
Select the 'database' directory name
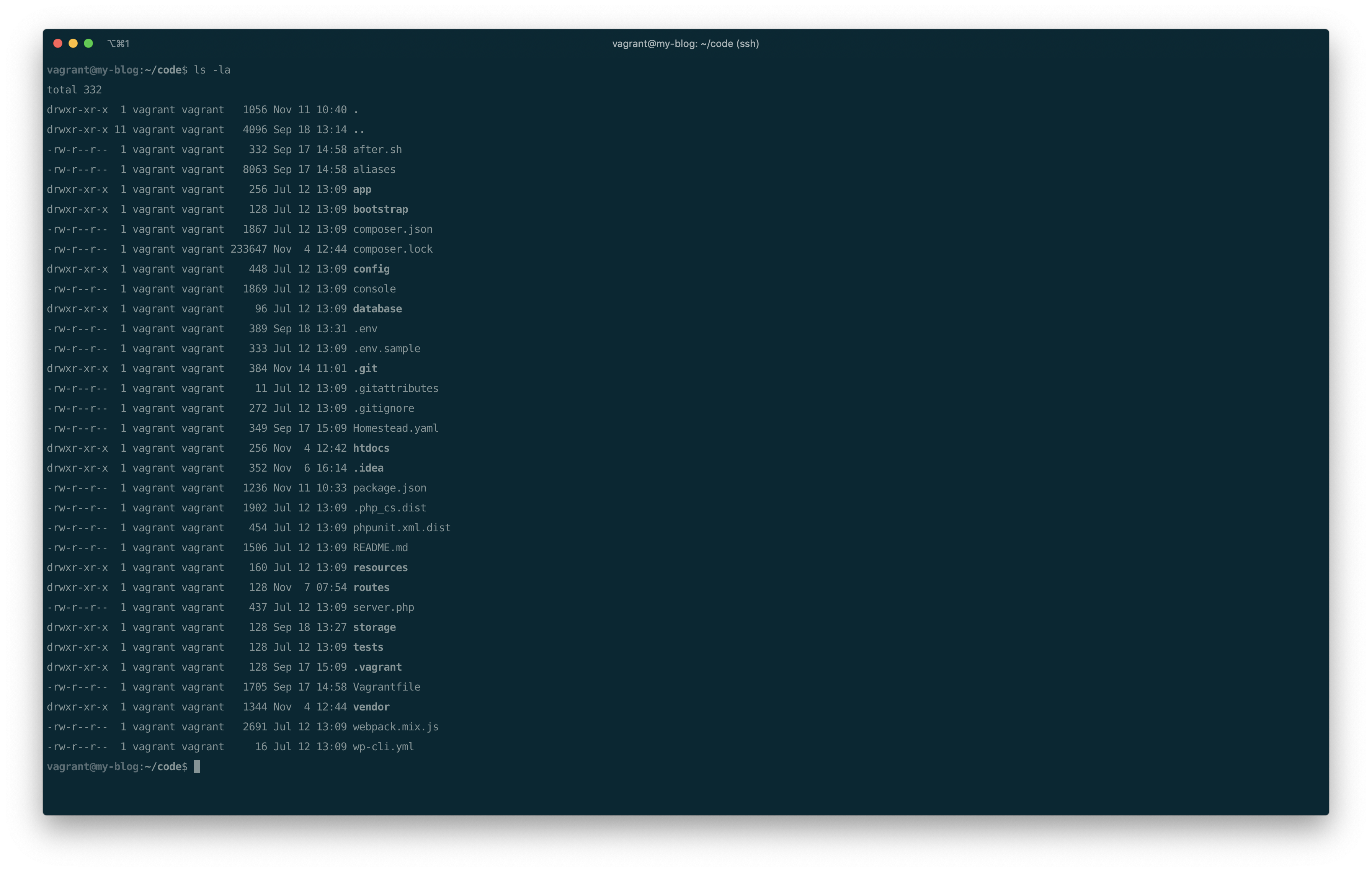pyautogui.click(x=377, y=309)
